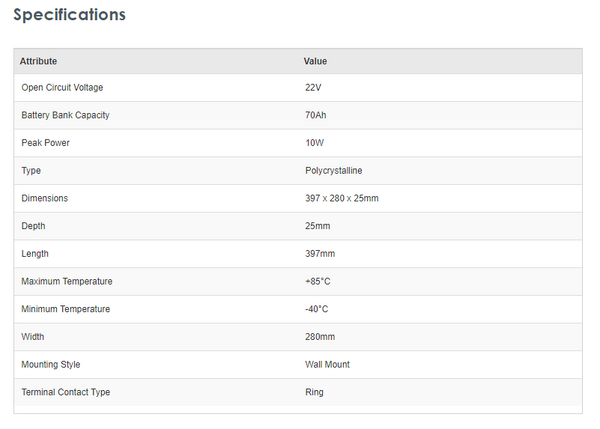Click the 280mm width value
The height and width of the screenshot is (429, 600).
pyautogui.click(x=319, y=337)
